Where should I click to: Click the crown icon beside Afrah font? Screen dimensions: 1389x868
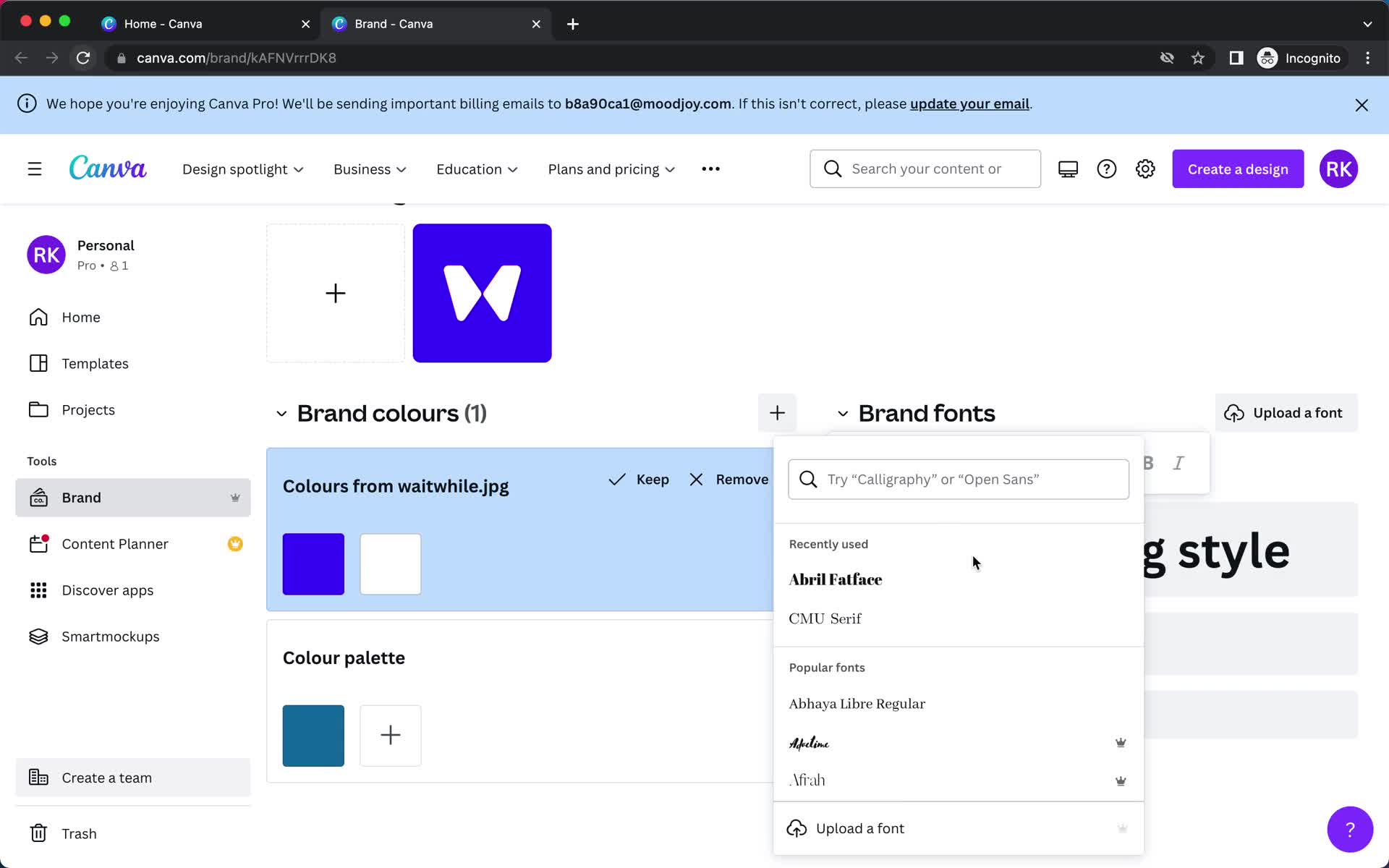click(1121, 780)
